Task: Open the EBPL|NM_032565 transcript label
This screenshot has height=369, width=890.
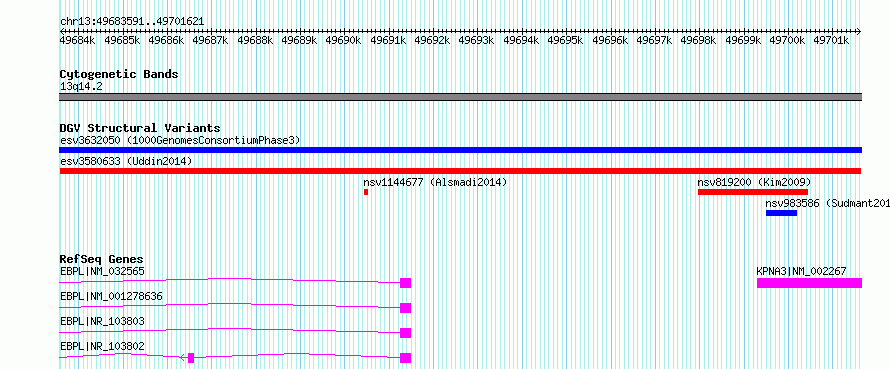Action: tap(102, 271)
